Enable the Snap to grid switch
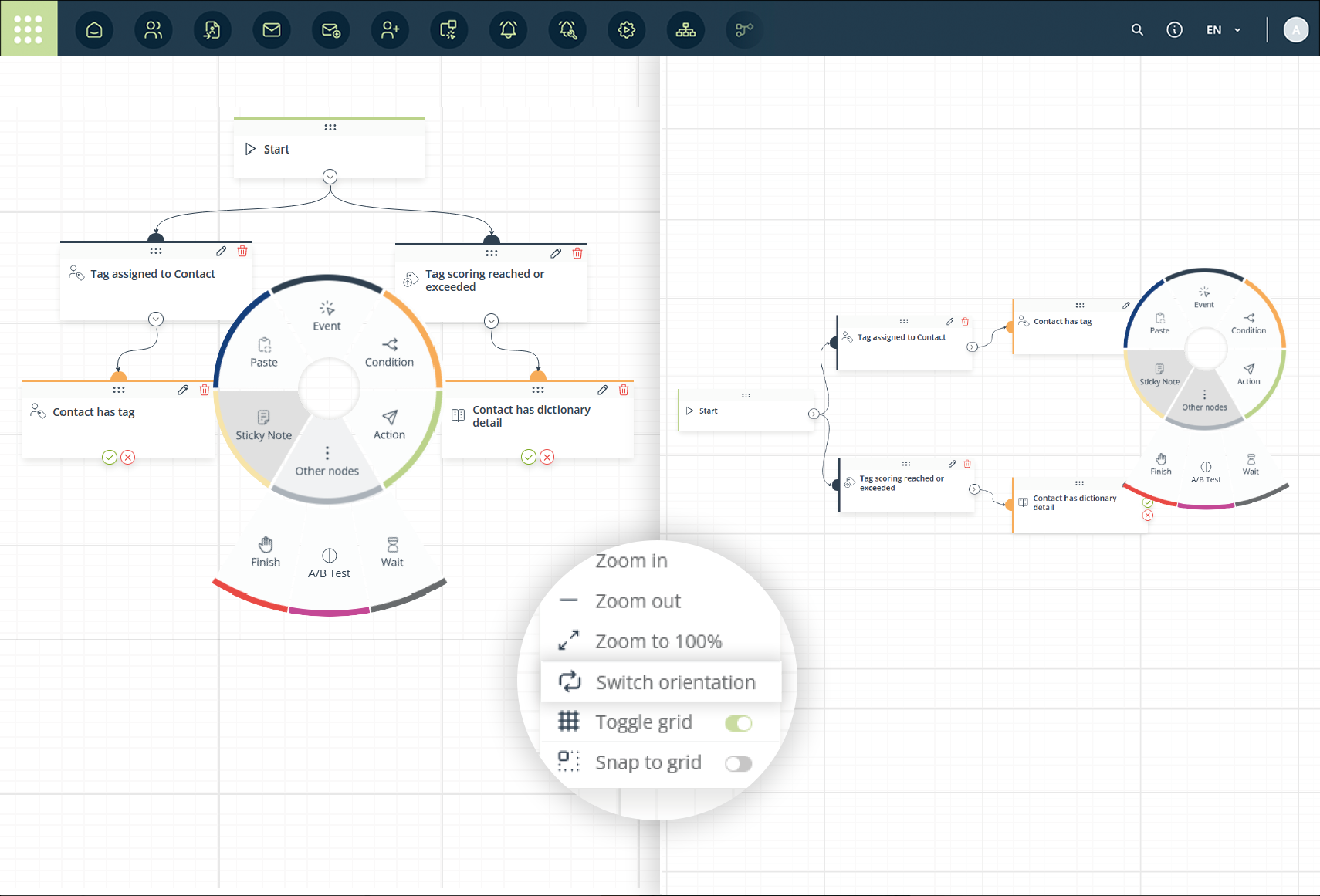The width and height of the screenshot is (1320, 896). point(739,763)
